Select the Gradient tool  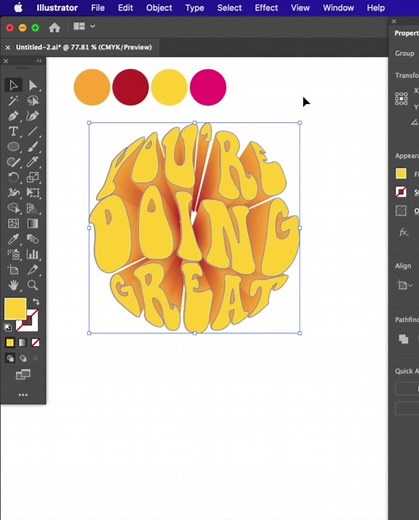coord(33,223)
